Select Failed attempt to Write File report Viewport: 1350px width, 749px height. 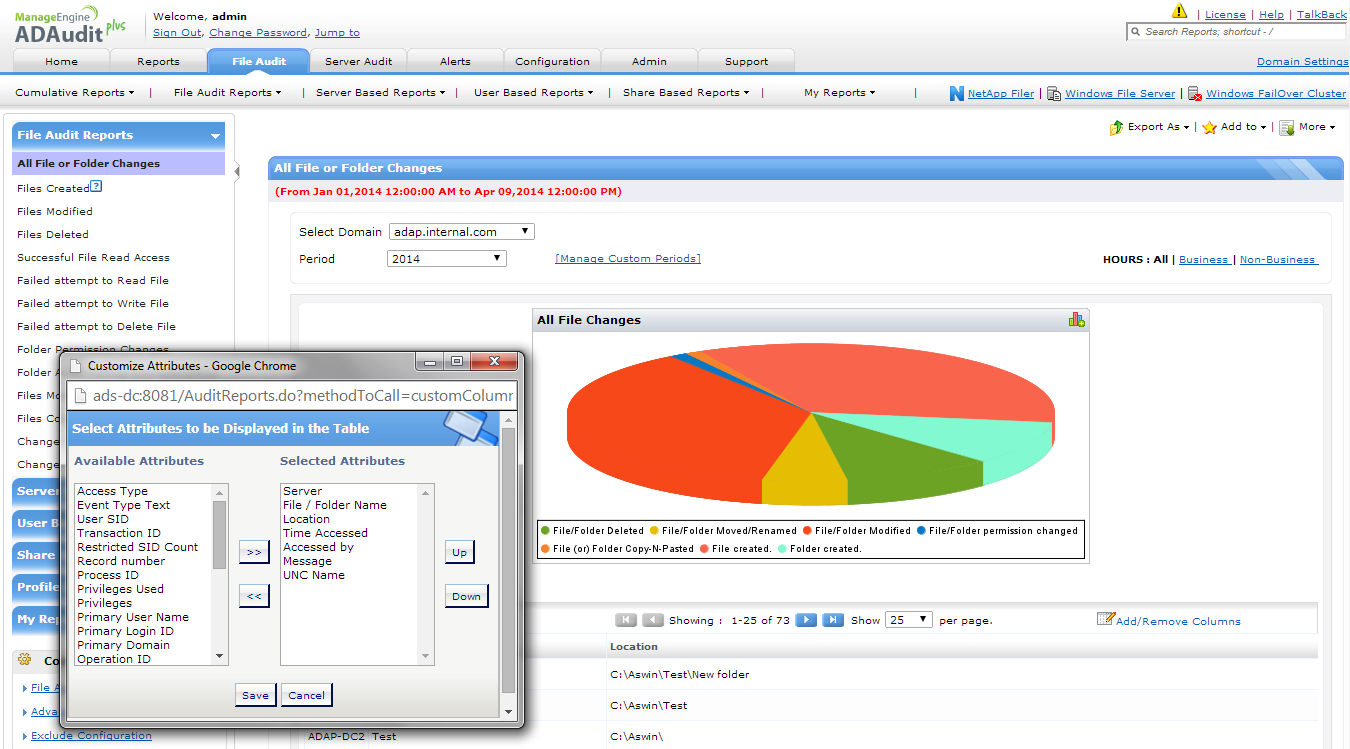pos(93,303)
